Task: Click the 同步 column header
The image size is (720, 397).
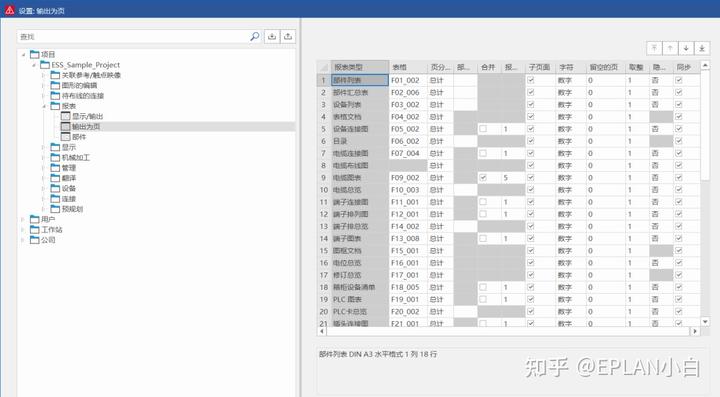Action: tap(686, 67)
